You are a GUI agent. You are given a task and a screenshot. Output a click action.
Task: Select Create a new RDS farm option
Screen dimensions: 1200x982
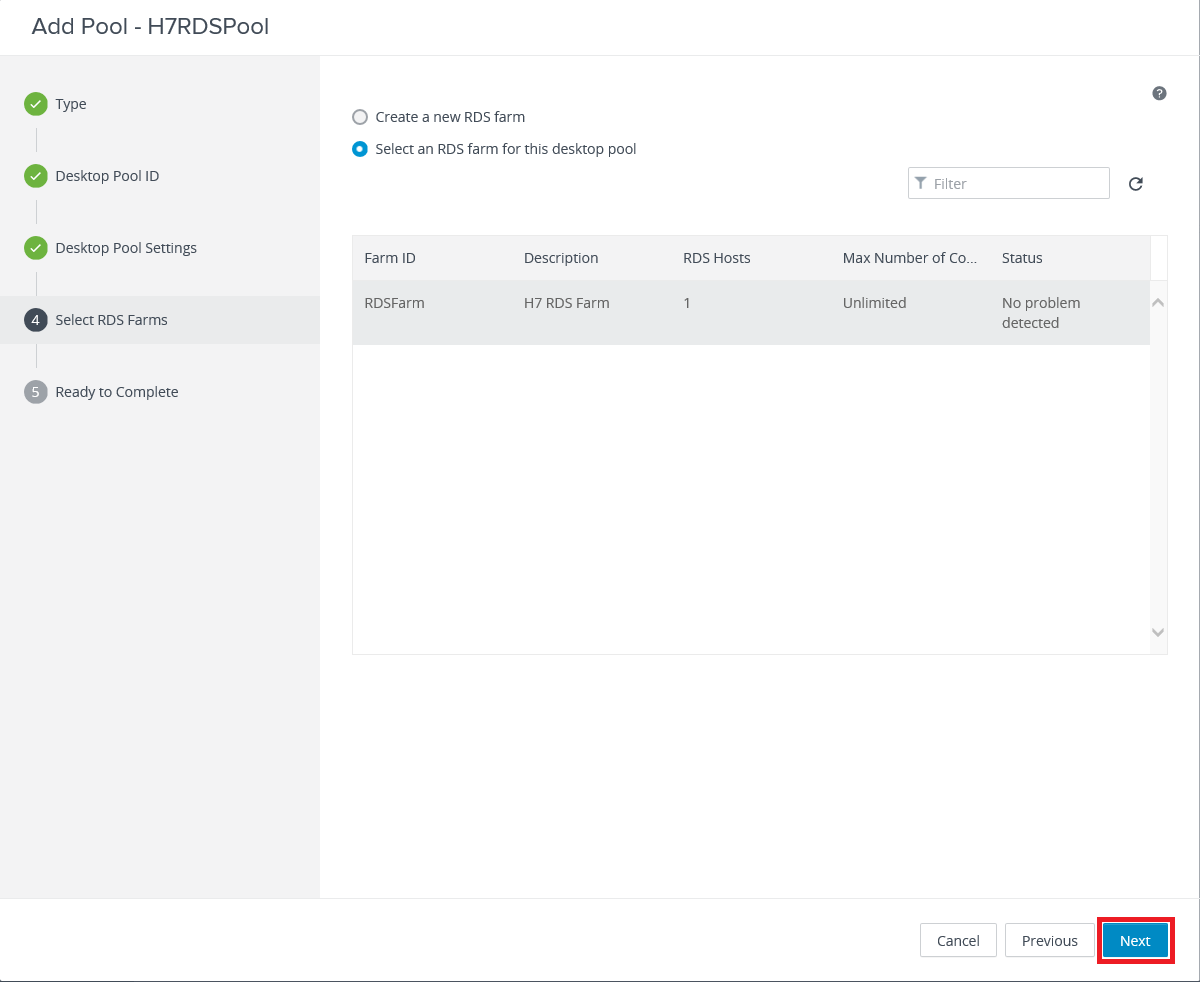pos(360,117)
